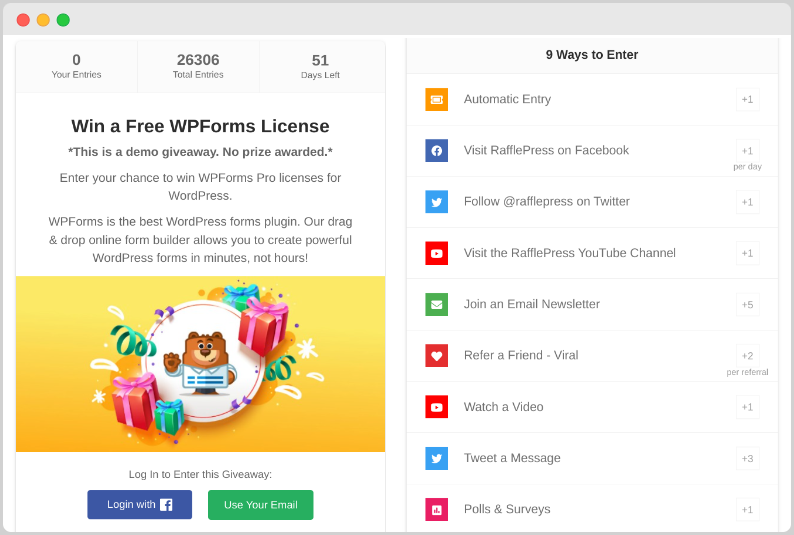
Task: Click the +5 points badge for Email Newsletter
Action: 747,304
